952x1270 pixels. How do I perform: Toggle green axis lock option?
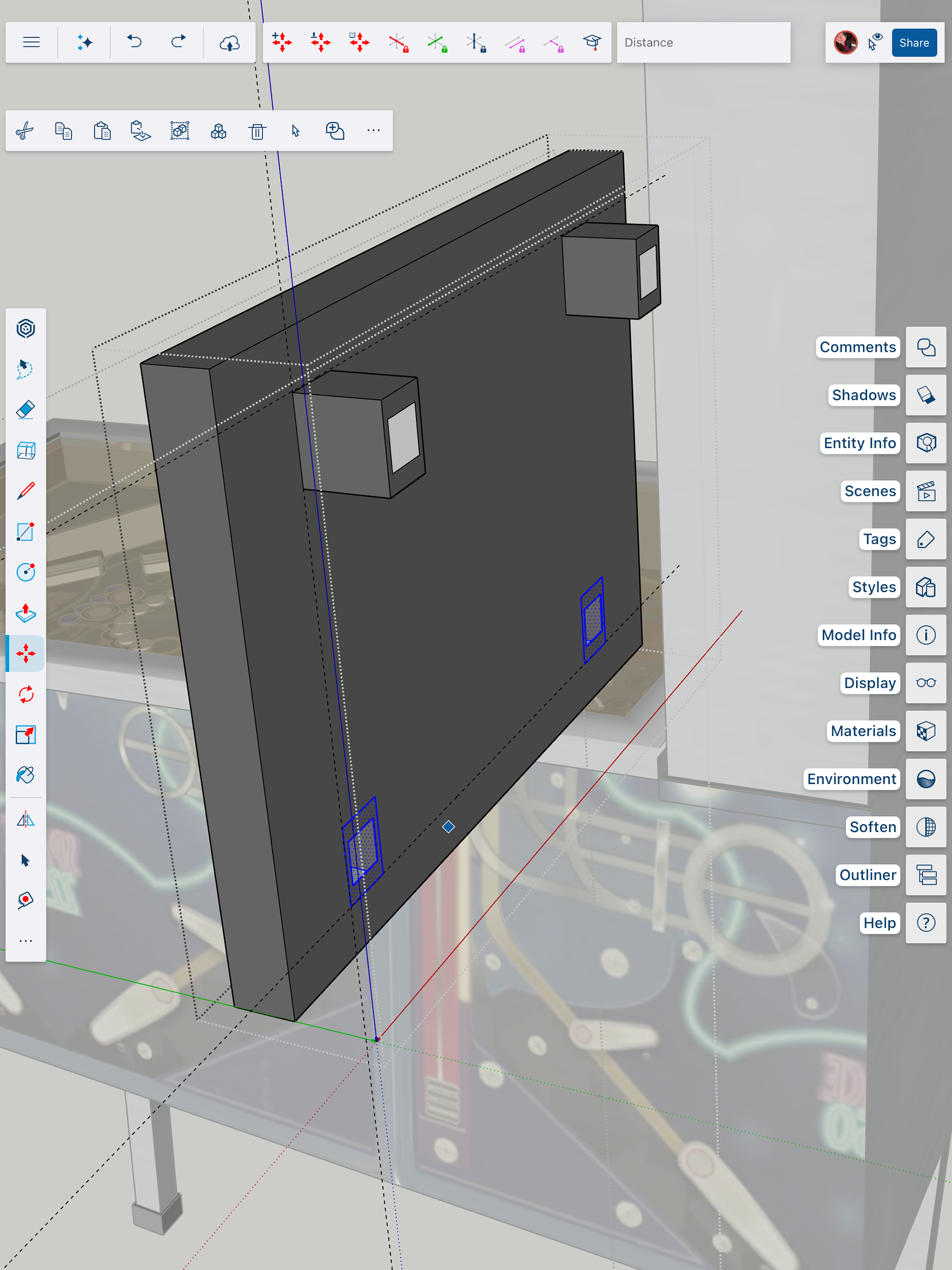click(x=437, y=43)
